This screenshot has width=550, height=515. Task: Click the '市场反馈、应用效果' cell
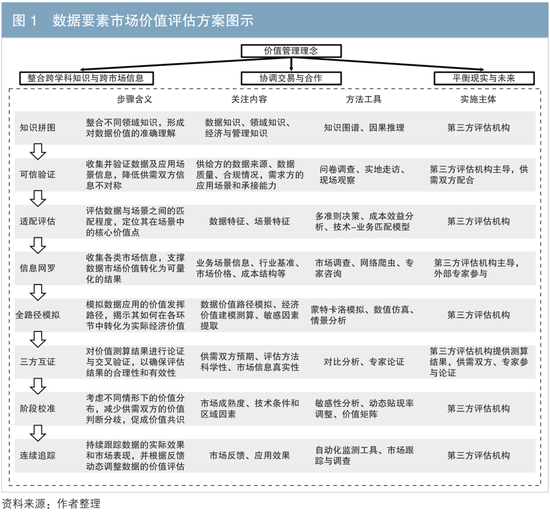(x=249, y=455)
